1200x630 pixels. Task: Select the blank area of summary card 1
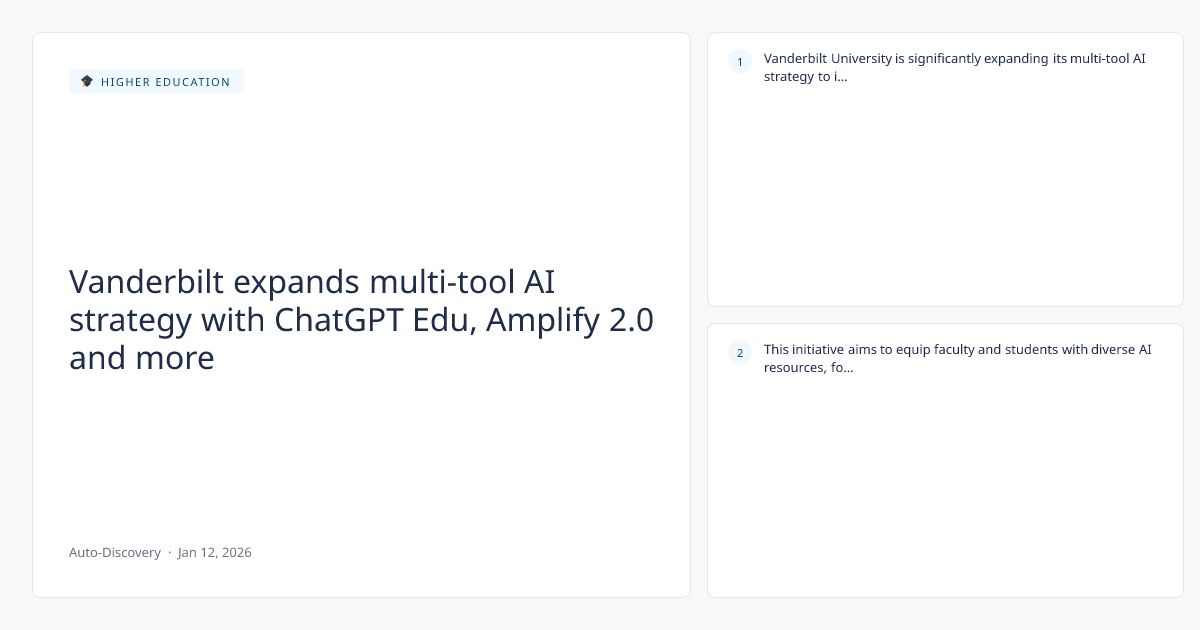point(945,200)
